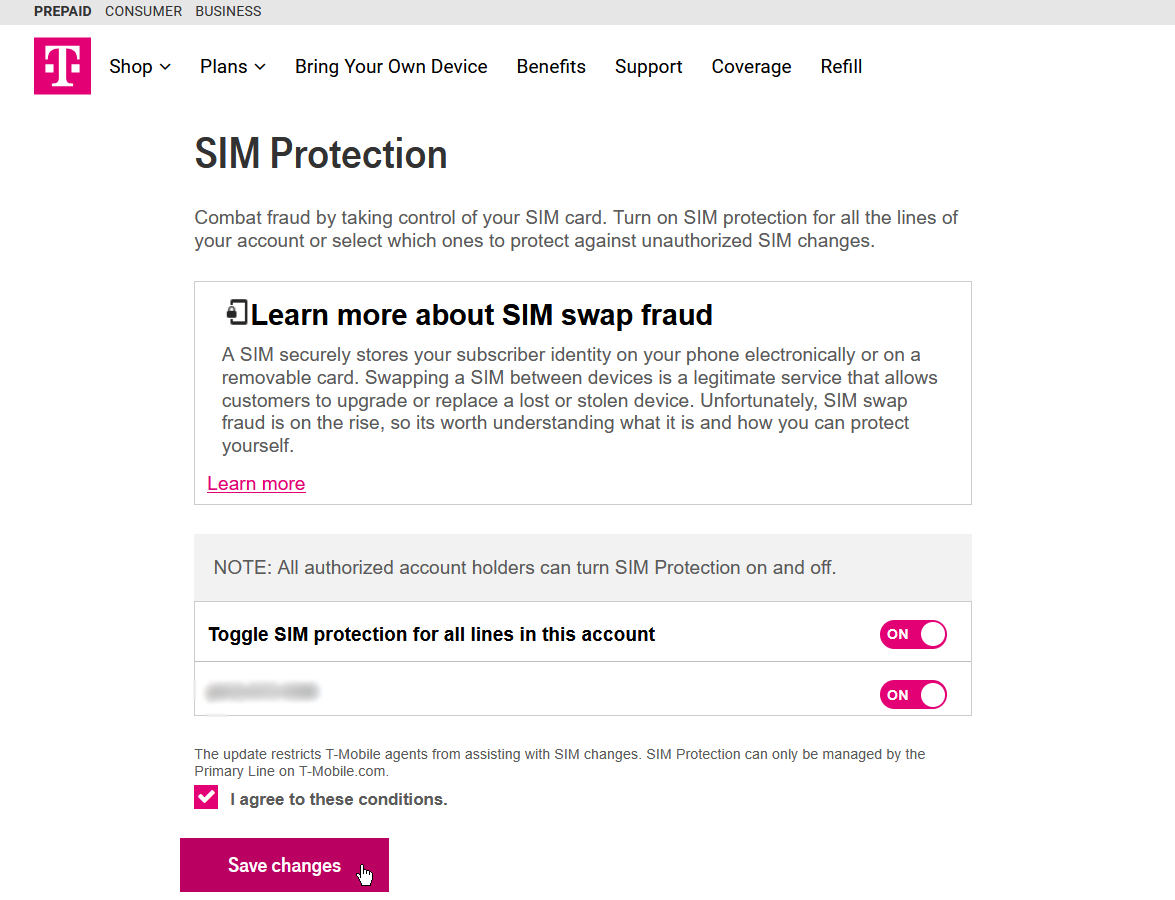Follow the Learn more link
The height and width of the screenshot is (900, 1175).
click(256, 484)
